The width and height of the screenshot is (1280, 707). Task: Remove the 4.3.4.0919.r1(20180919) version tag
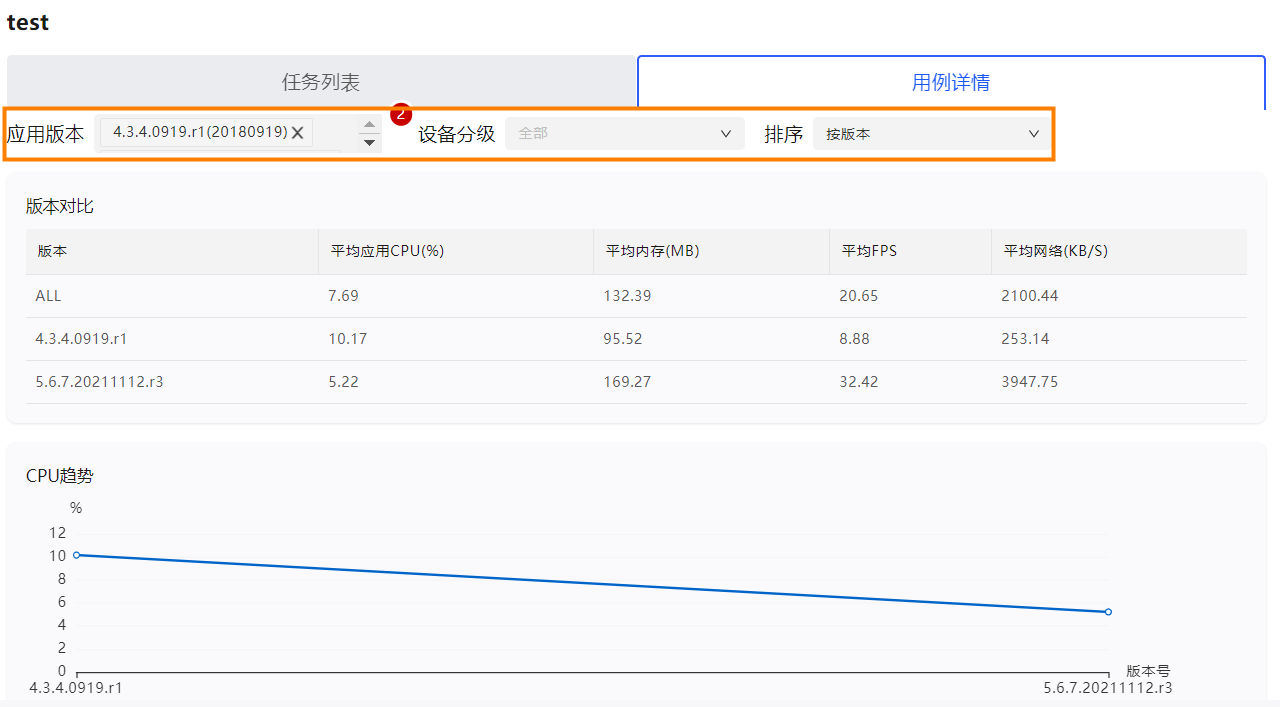[x=297, y=133]
